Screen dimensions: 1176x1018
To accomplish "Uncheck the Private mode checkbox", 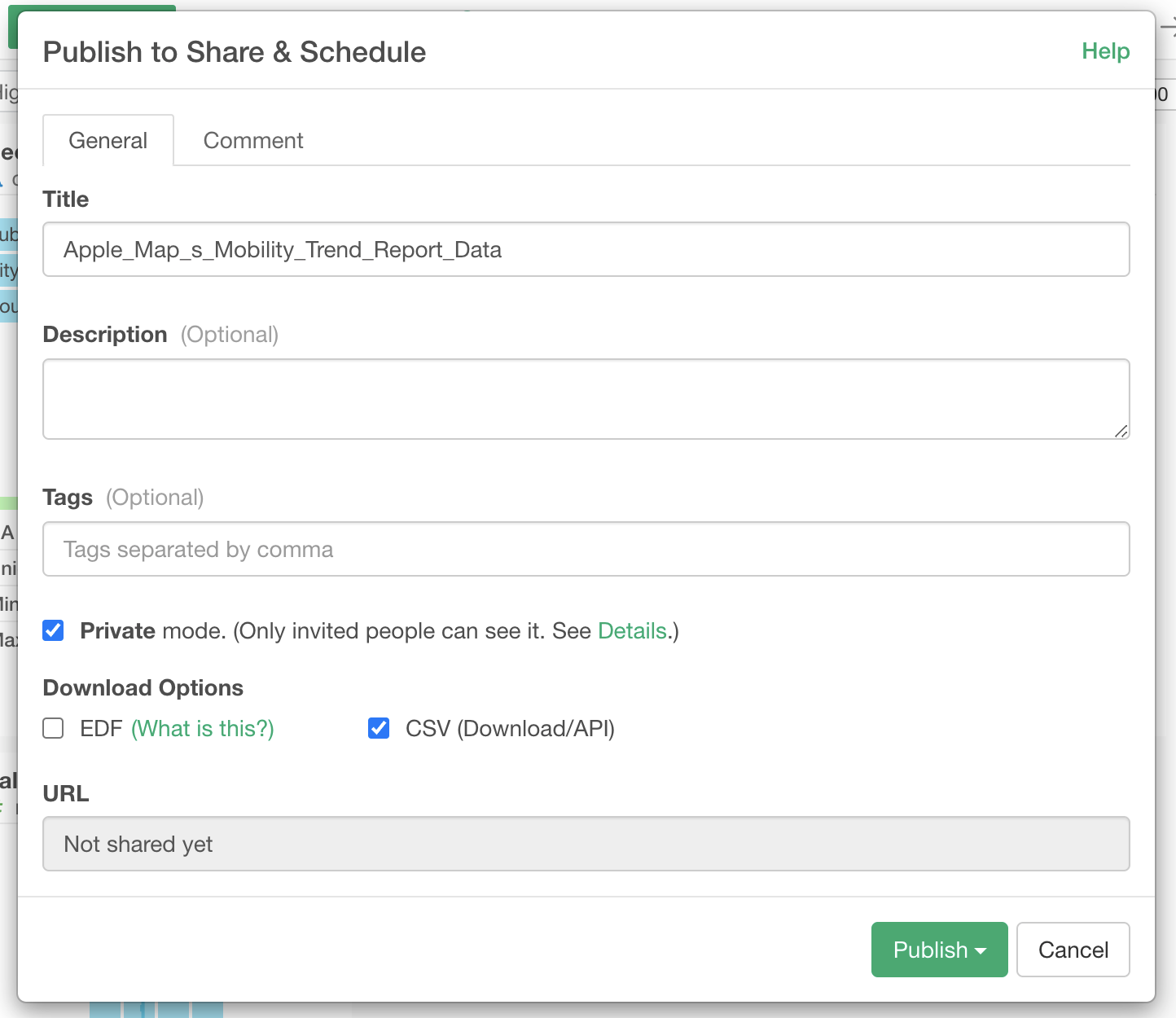I will click(x=54, y=631).
